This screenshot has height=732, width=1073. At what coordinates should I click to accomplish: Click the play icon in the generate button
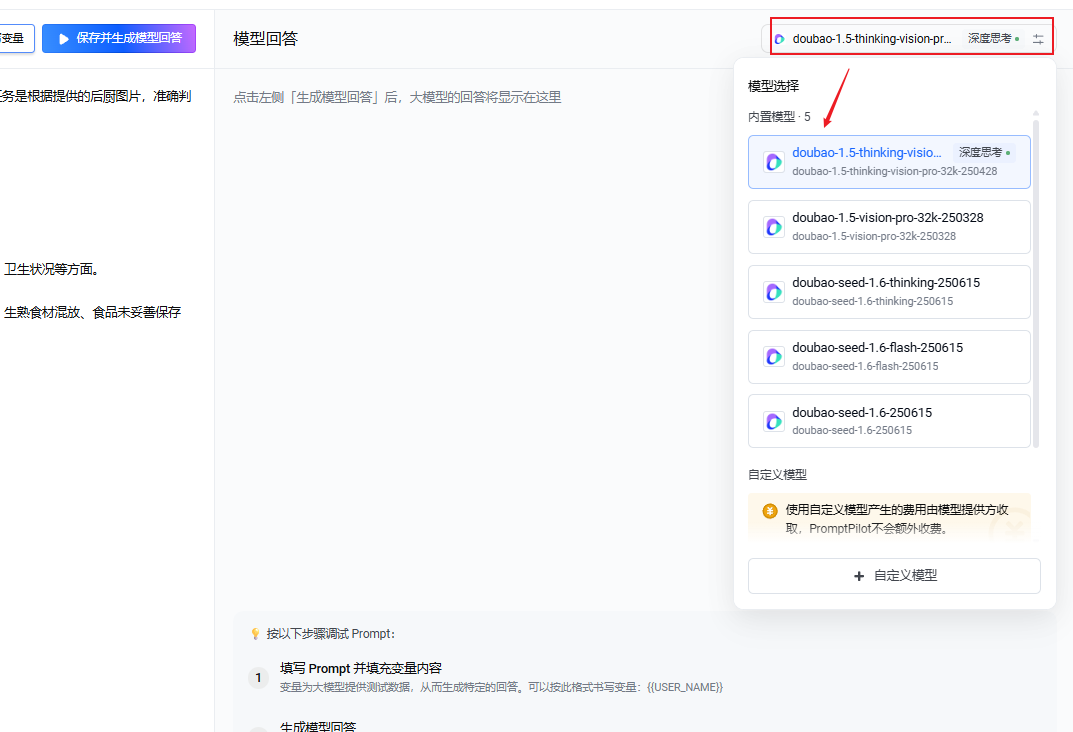64,39
